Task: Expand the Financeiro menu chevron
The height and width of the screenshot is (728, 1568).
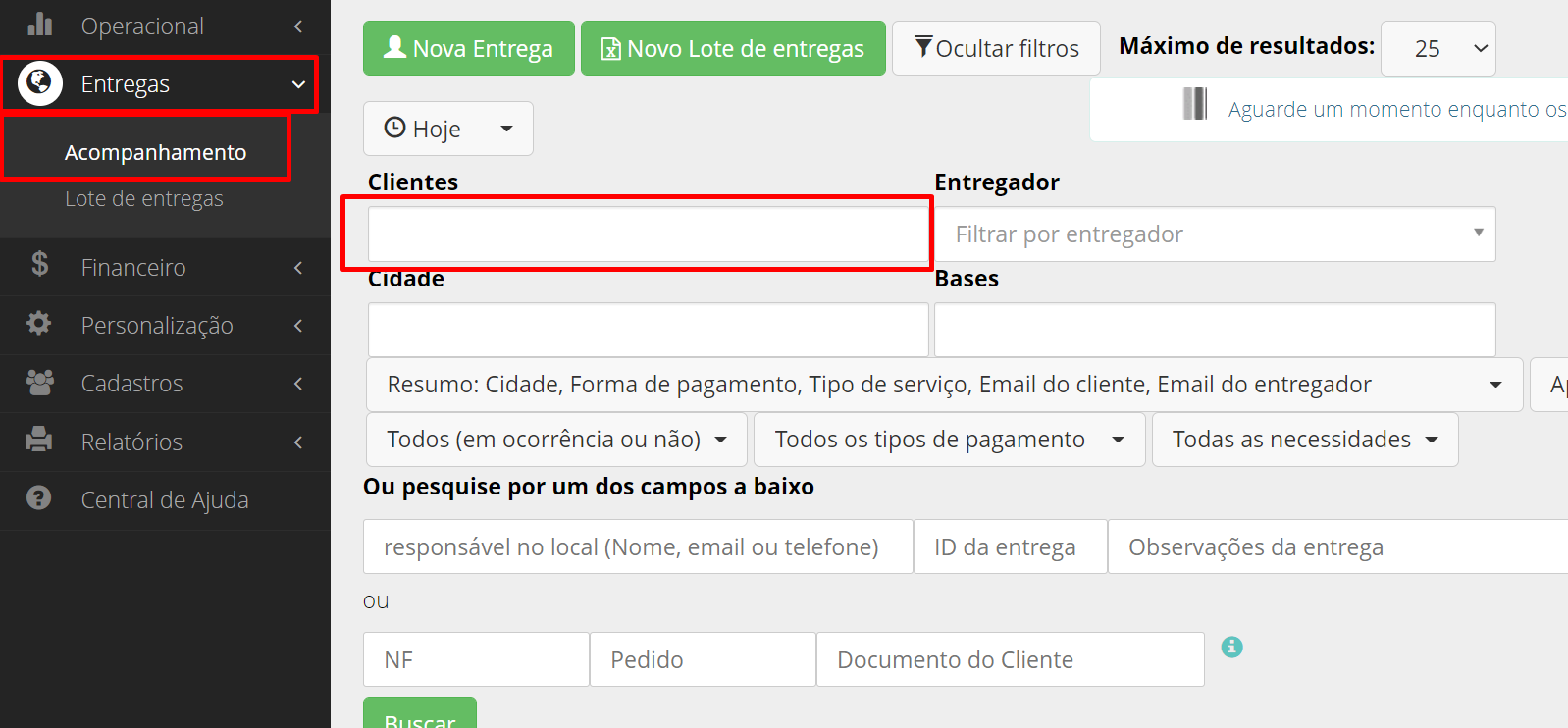Action: pos(298,268)
